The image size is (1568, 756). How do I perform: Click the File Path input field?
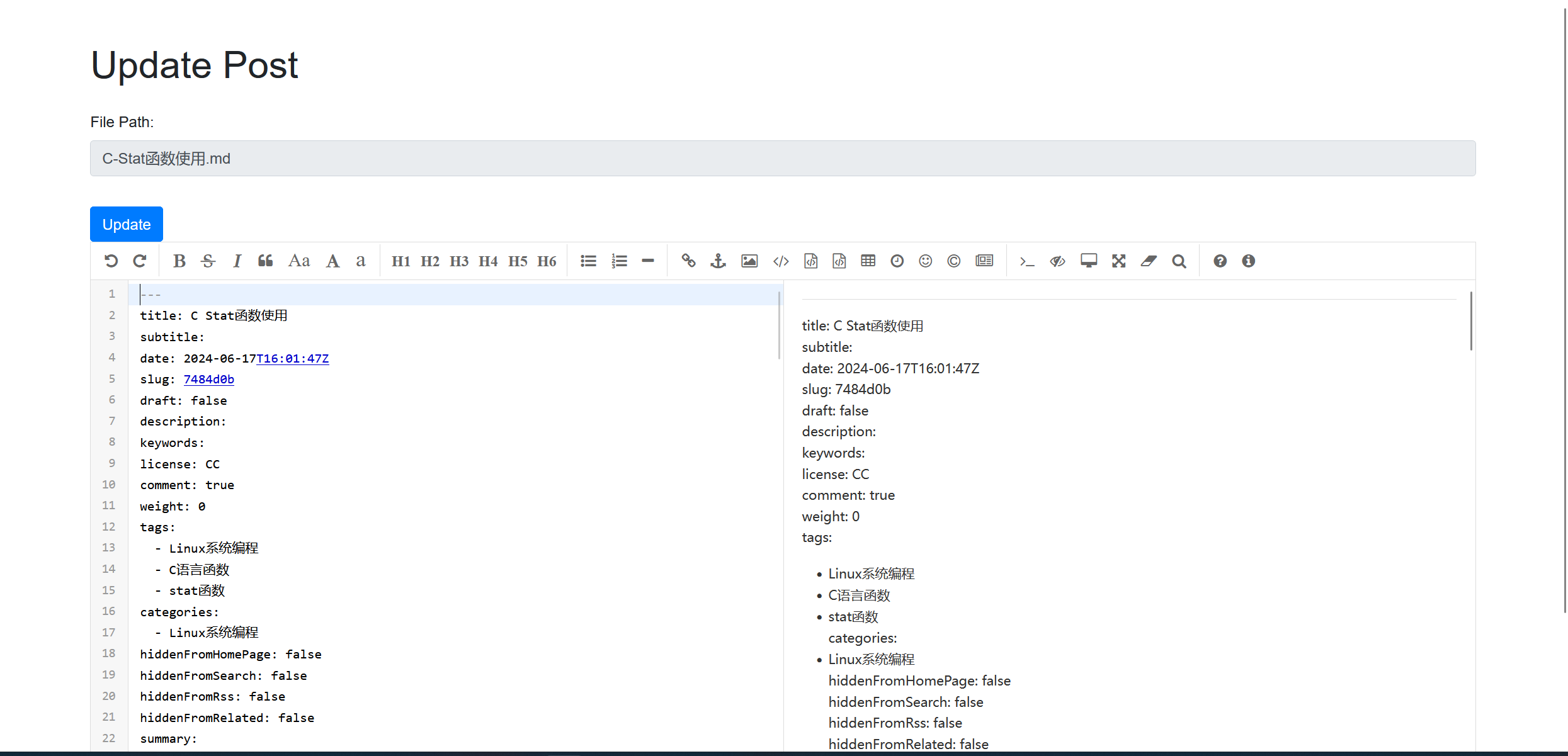783,159
